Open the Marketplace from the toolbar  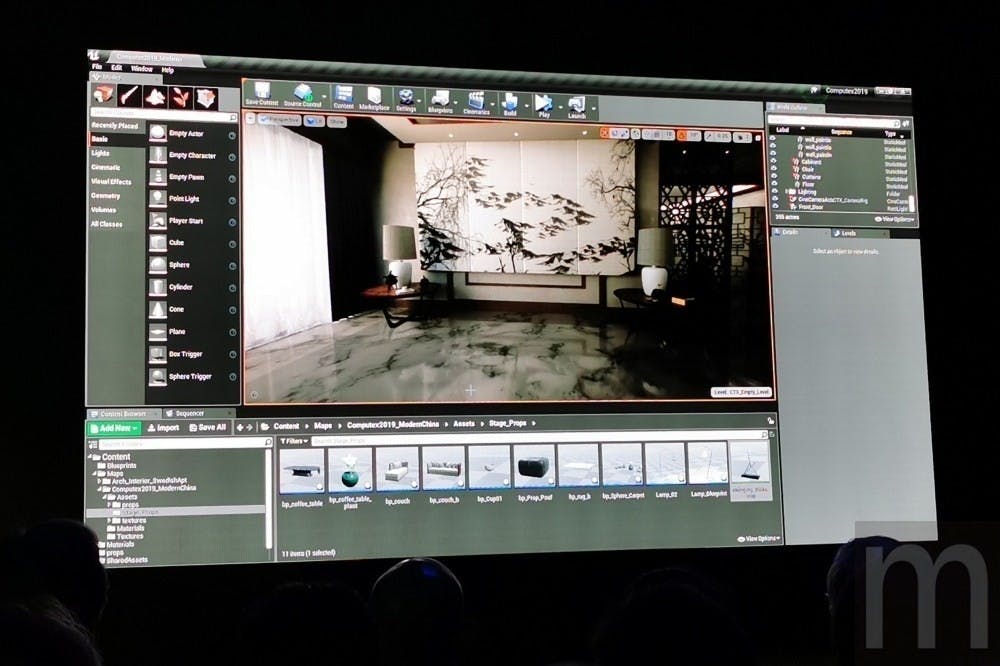click(374, 97)
